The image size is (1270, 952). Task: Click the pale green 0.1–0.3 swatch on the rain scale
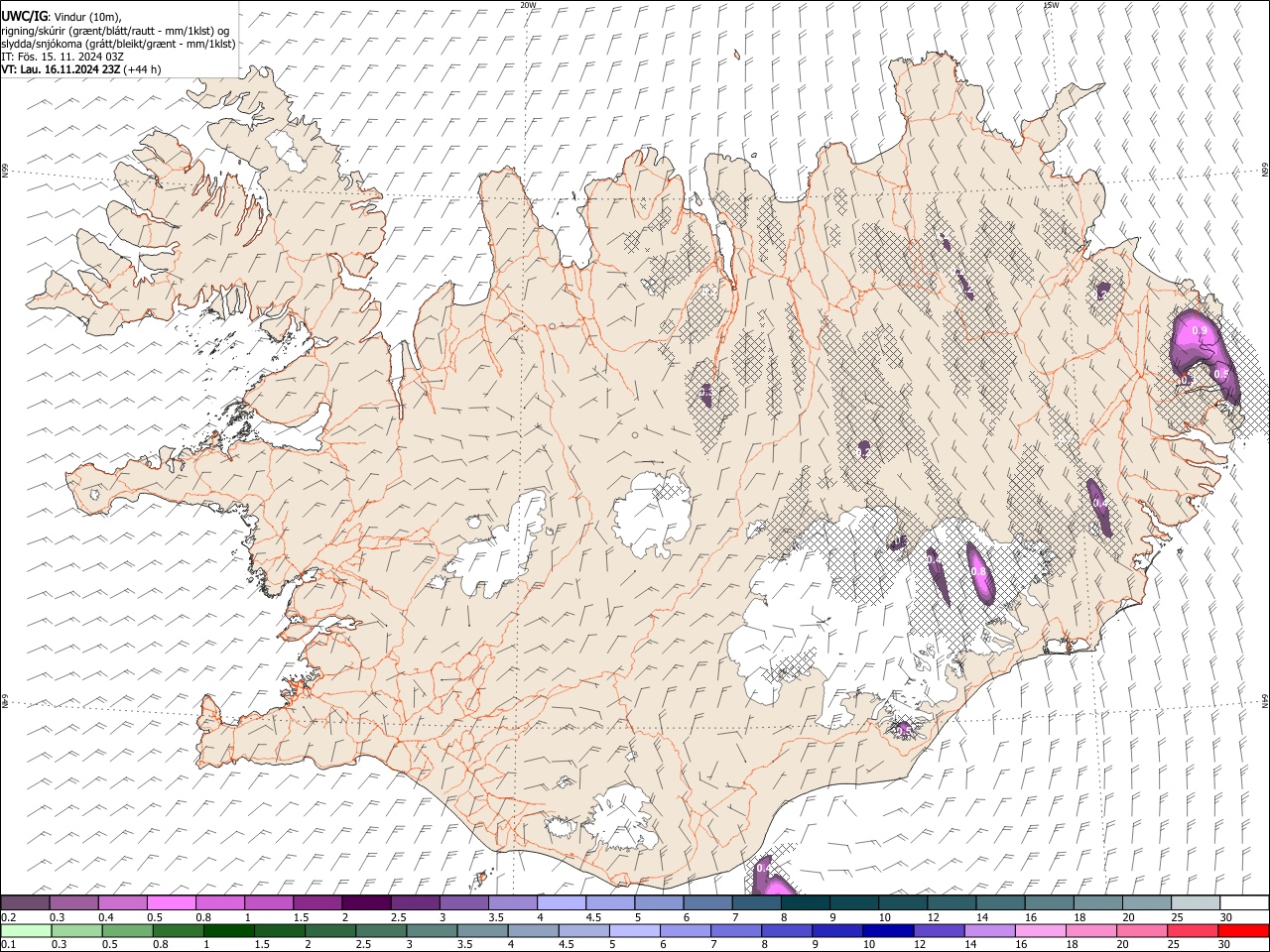26,930
